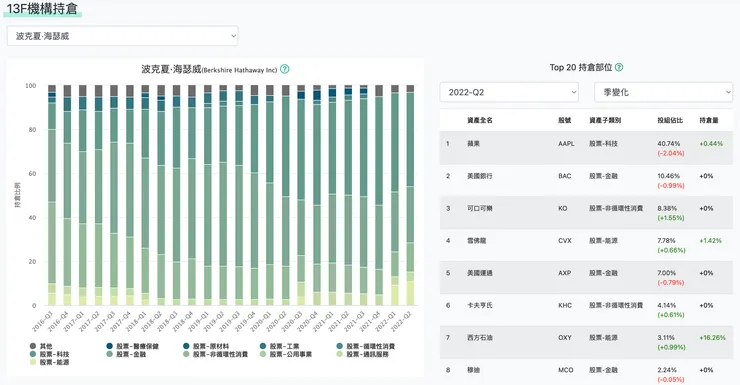Screen dimensions: 740x385
Task: Click the +1.42% holdings change for CVX
Action: tap(710, 241)
